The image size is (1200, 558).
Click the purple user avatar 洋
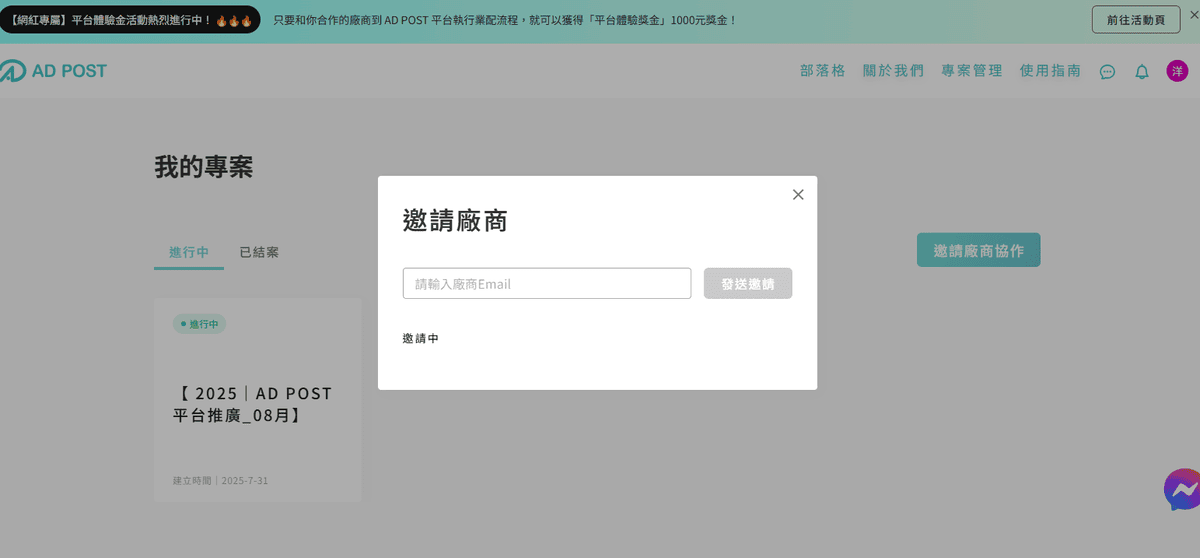tap(1177, 71)
